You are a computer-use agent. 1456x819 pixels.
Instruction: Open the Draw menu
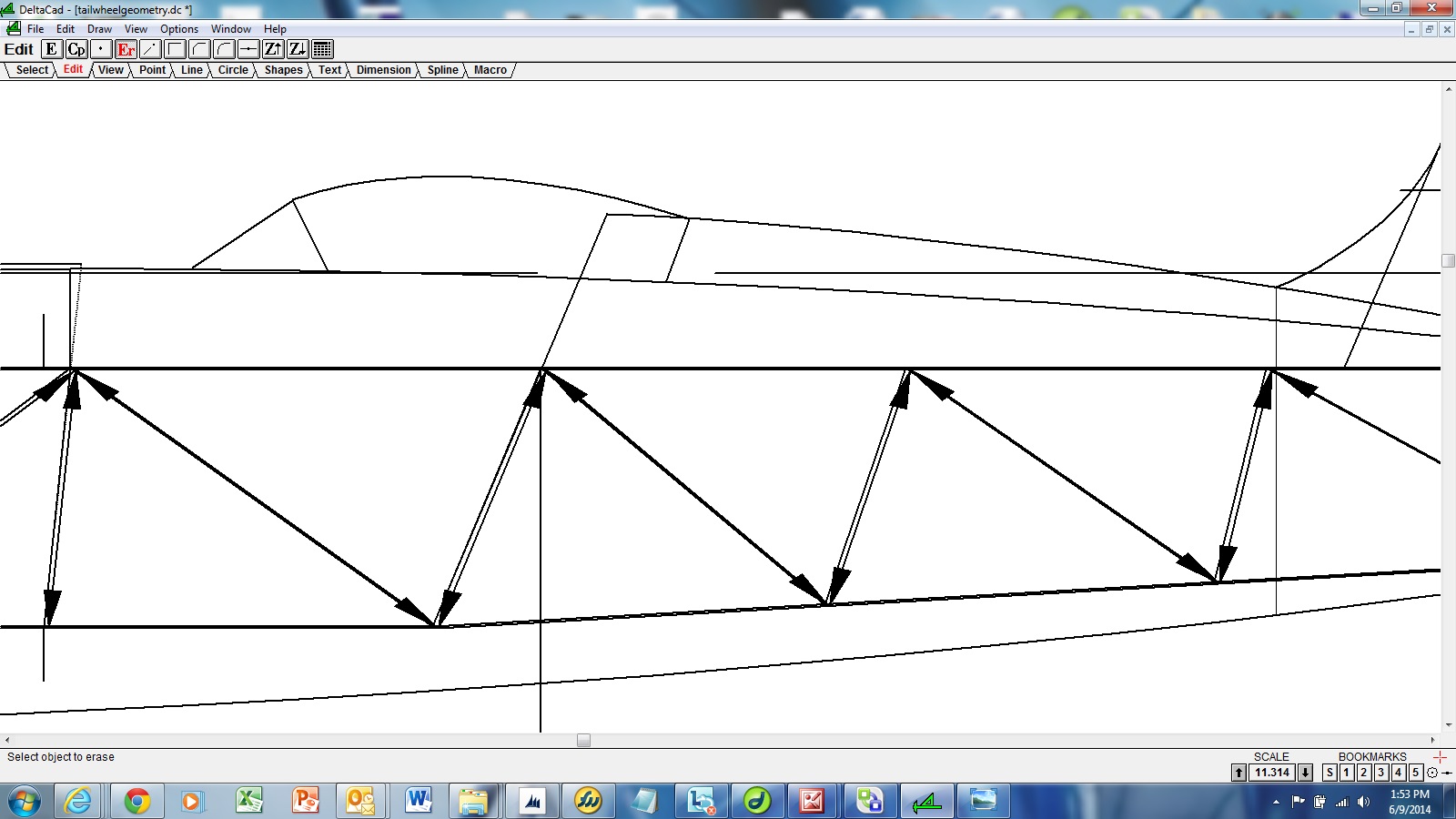tap(99, 29)
